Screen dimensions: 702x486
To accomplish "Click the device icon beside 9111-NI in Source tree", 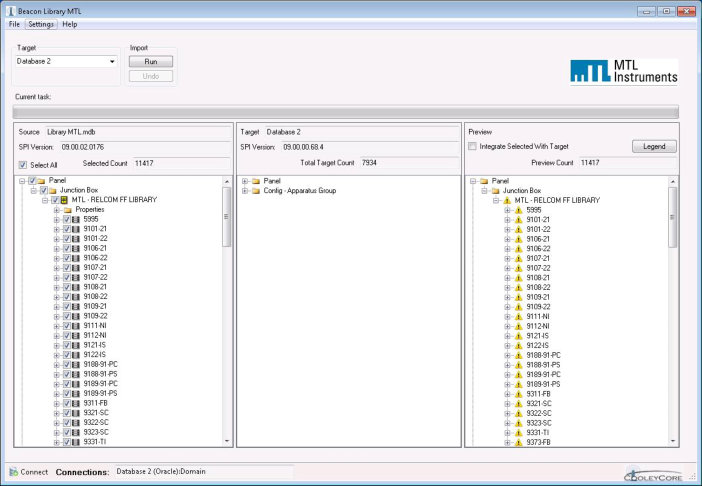I will tap(76, 326).
